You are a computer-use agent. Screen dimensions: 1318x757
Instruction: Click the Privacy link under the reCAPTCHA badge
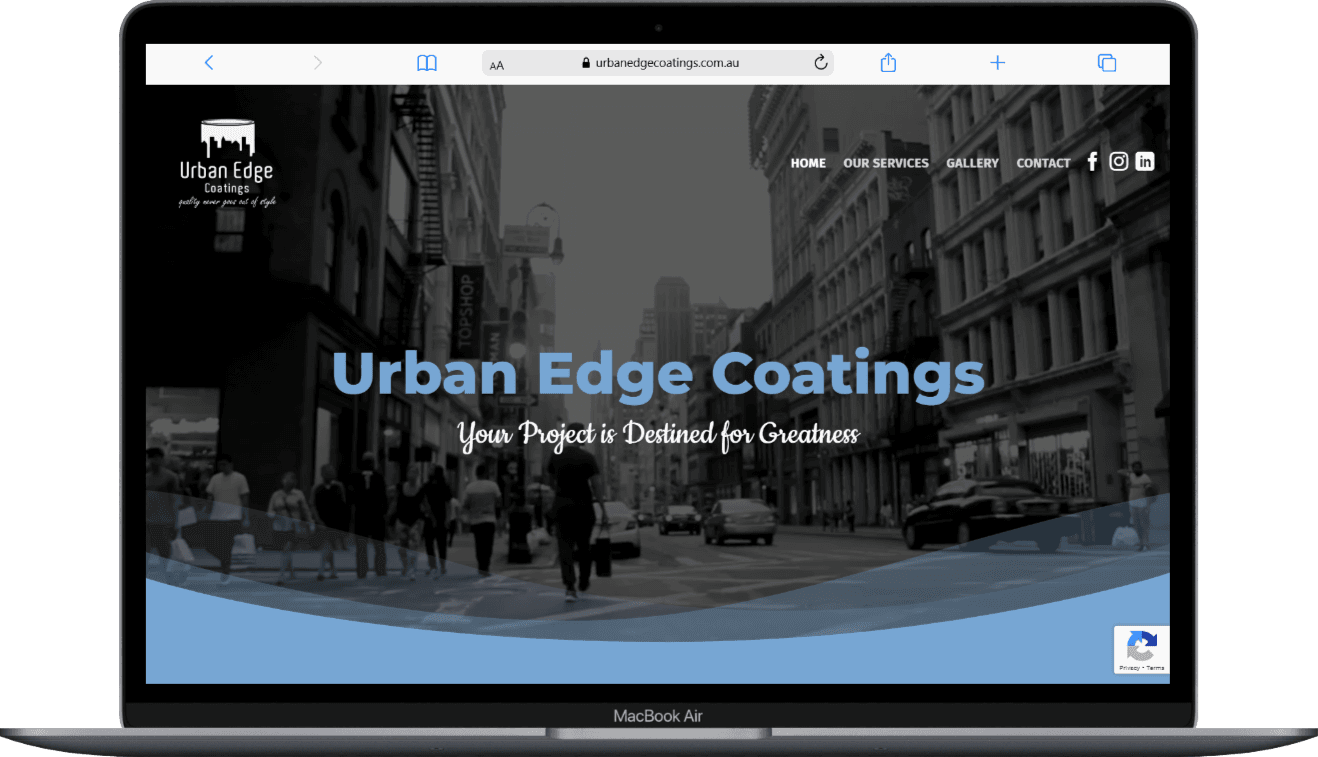pos(1127,668)
